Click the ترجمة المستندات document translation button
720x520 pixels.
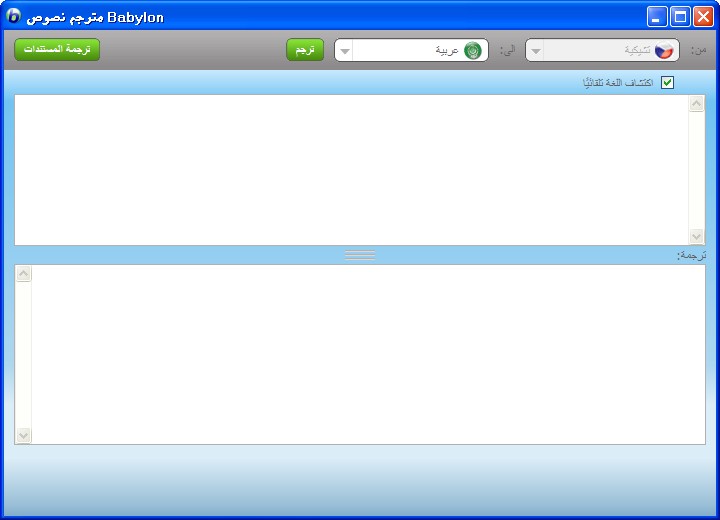coord(57,50)
